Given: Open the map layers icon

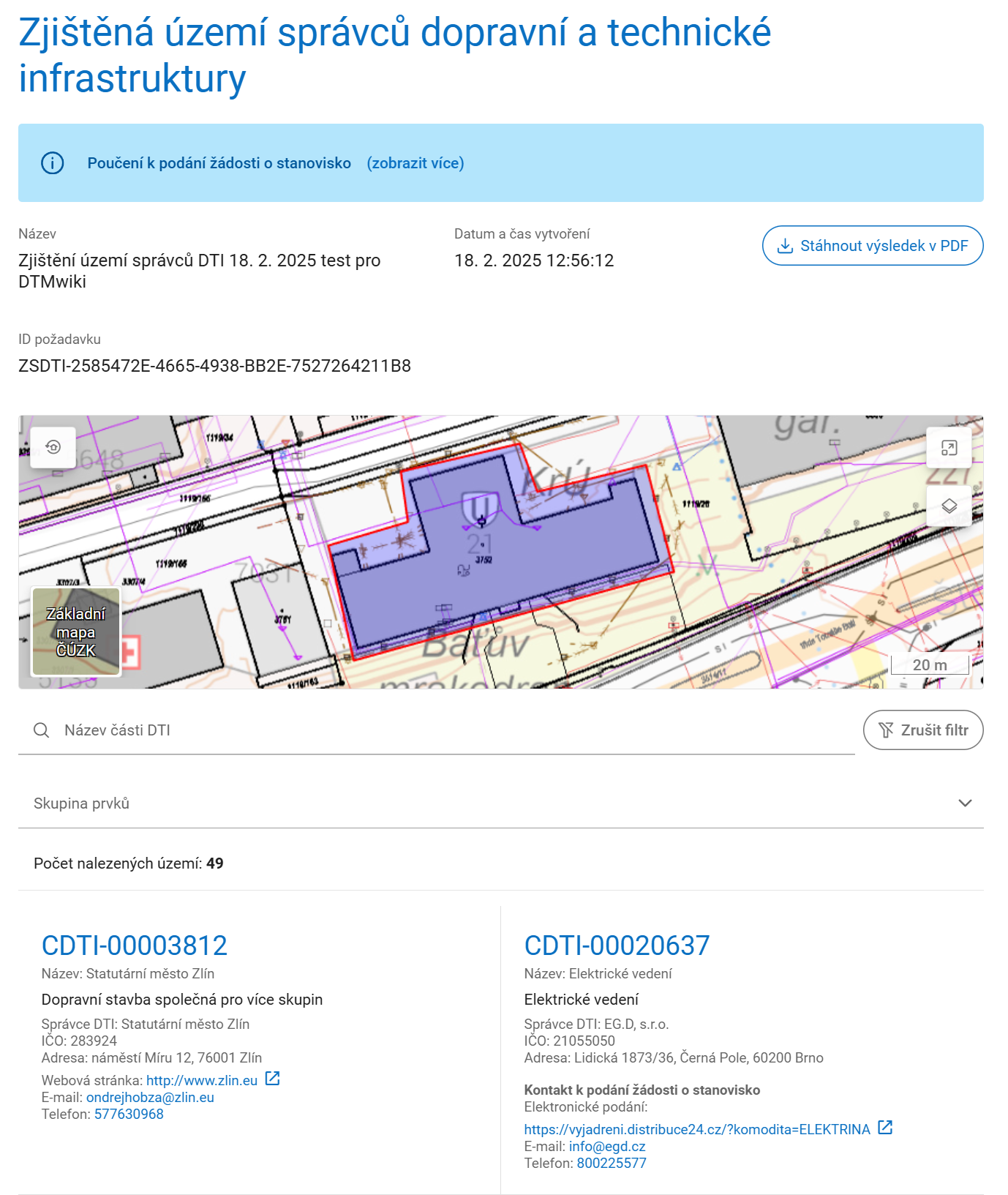Looking at the screenshot, I should point(949,506).
